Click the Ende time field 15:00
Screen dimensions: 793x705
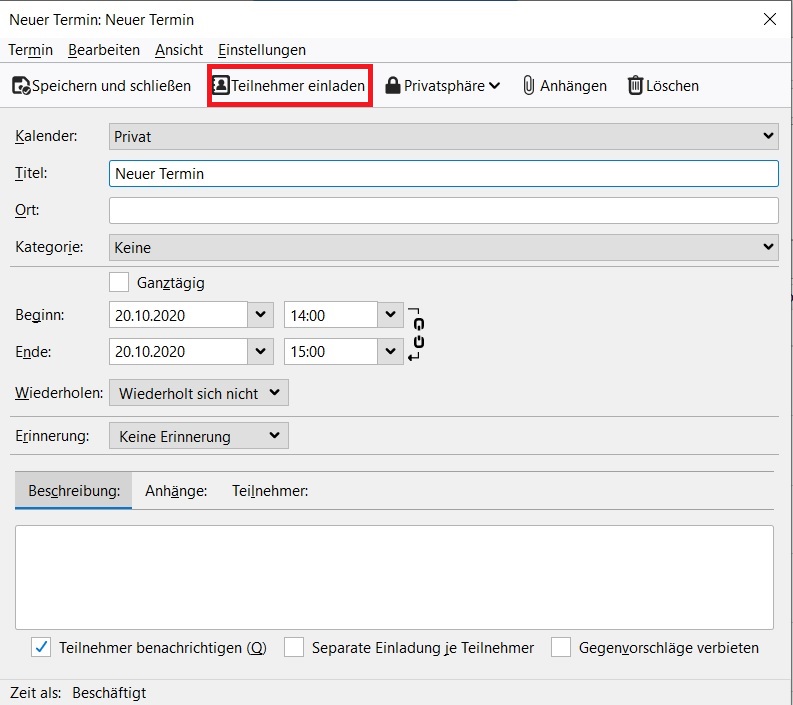tap(331, 351)
